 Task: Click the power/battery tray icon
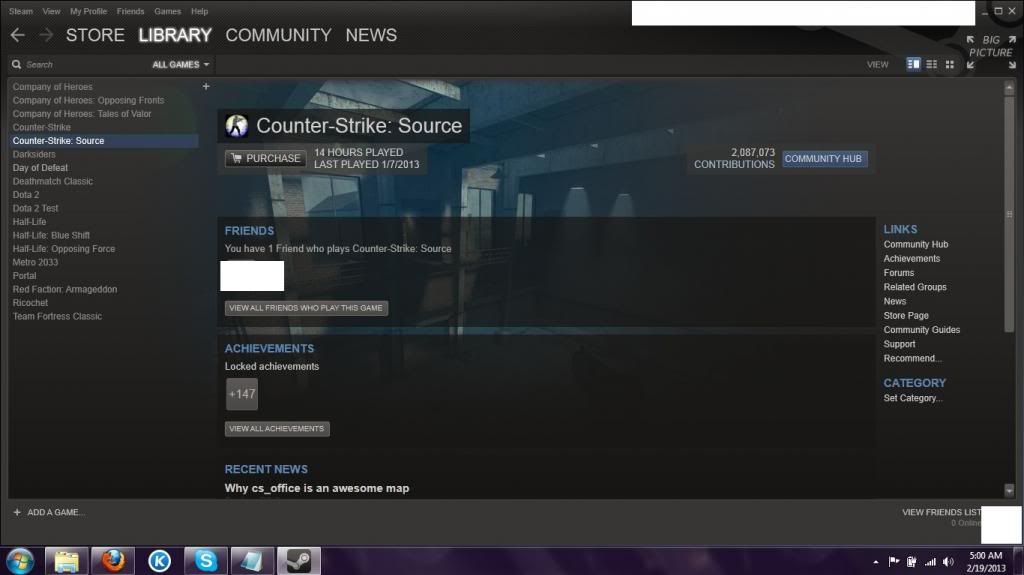[911, 561]
